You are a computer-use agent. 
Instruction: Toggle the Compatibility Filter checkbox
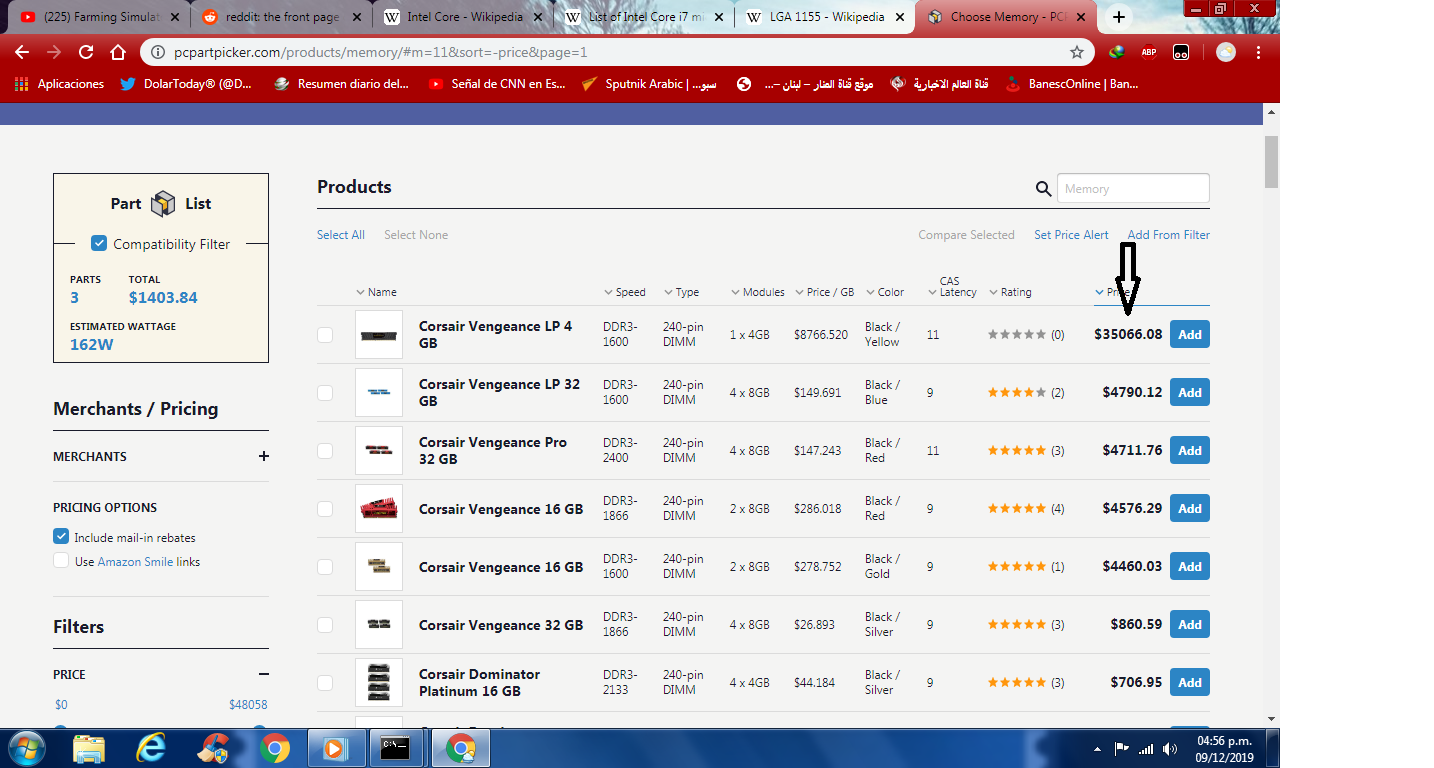(x=99, y=243)
